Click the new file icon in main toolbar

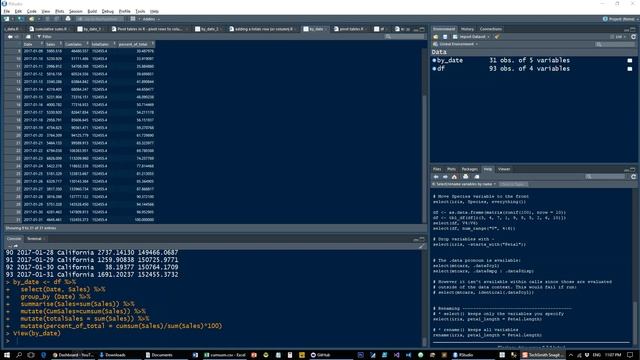click(7, 19)
